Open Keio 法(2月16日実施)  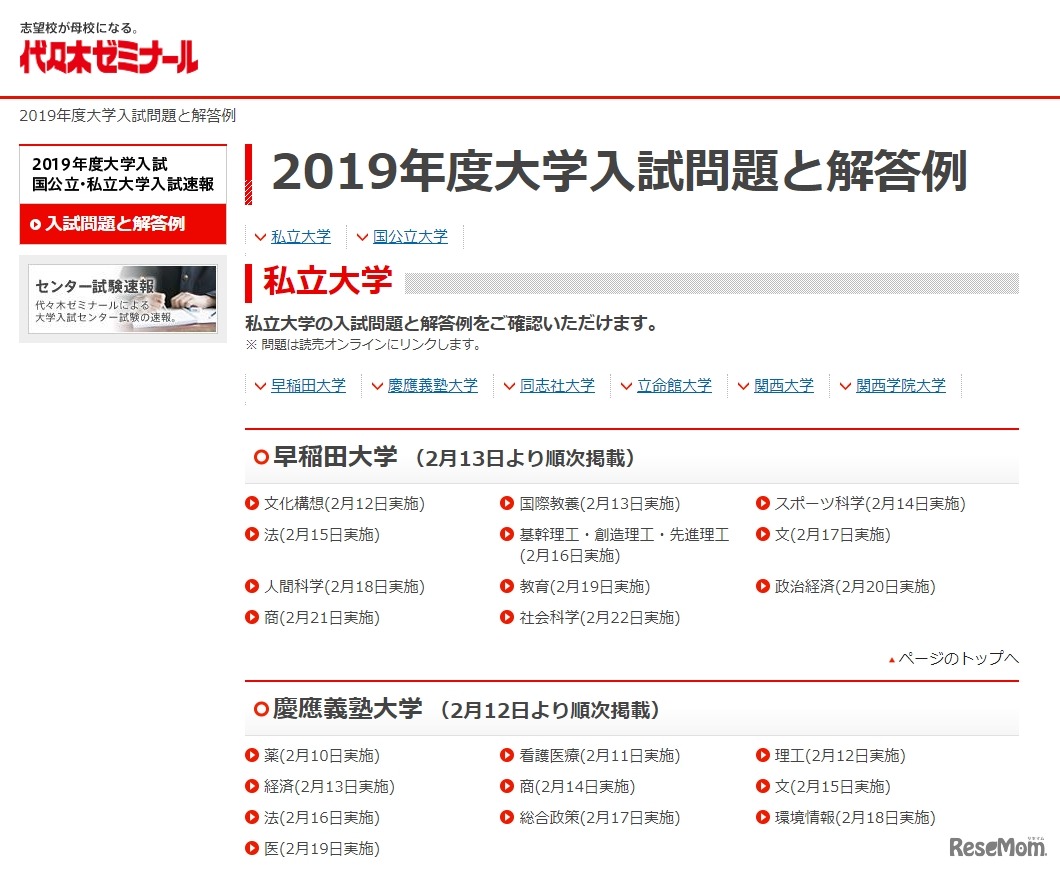tap(322, 818)
